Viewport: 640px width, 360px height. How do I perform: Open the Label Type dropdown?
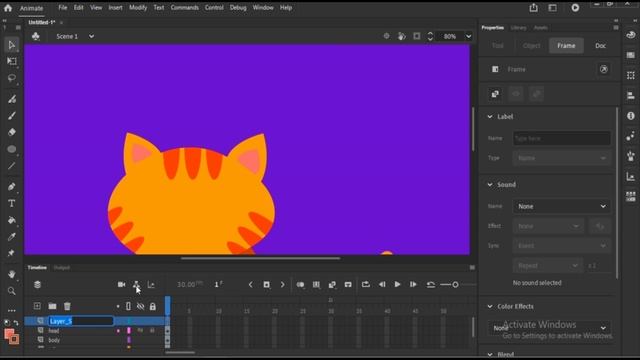pyautogui.click(x=562, y=158)
